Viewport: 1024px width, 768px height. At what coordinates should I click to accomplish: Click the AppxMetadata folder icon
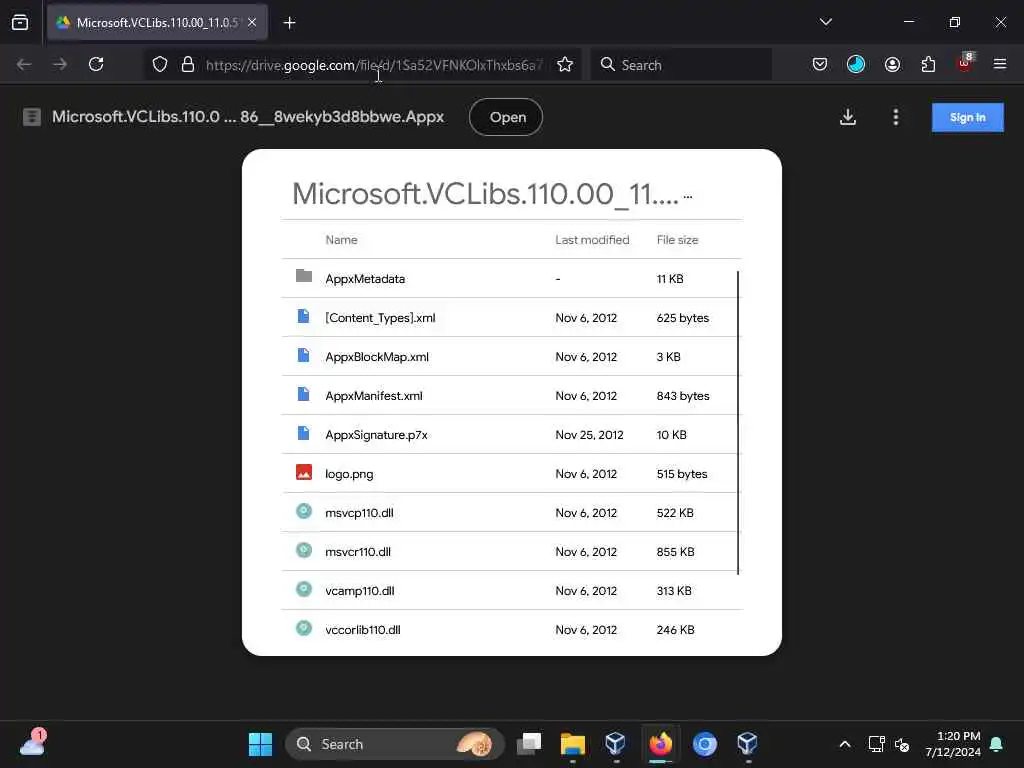click(x=304, y=276)
